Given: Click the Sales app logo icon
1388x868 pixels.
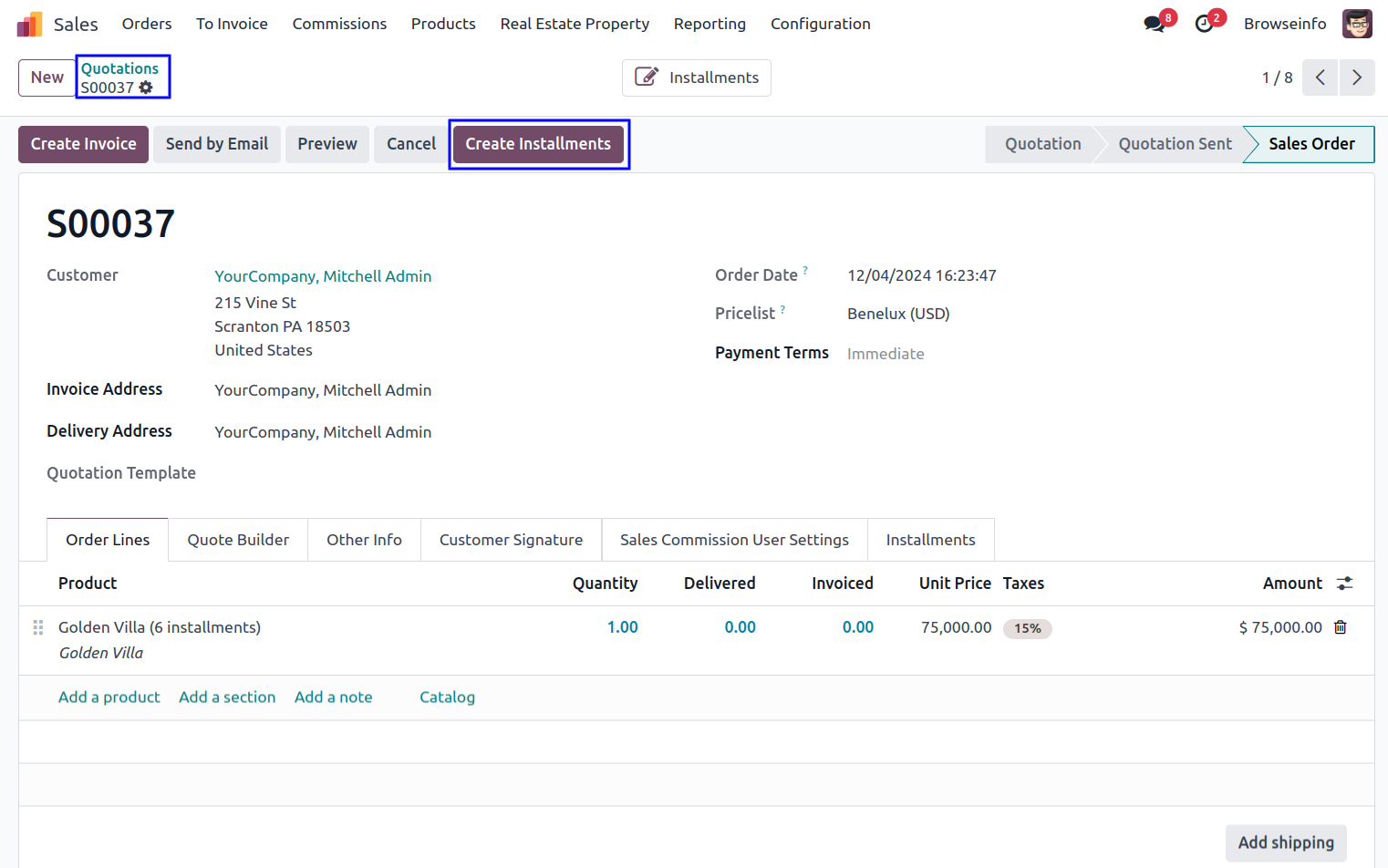Looking at the screenshot, I should [x=29, y=24].
